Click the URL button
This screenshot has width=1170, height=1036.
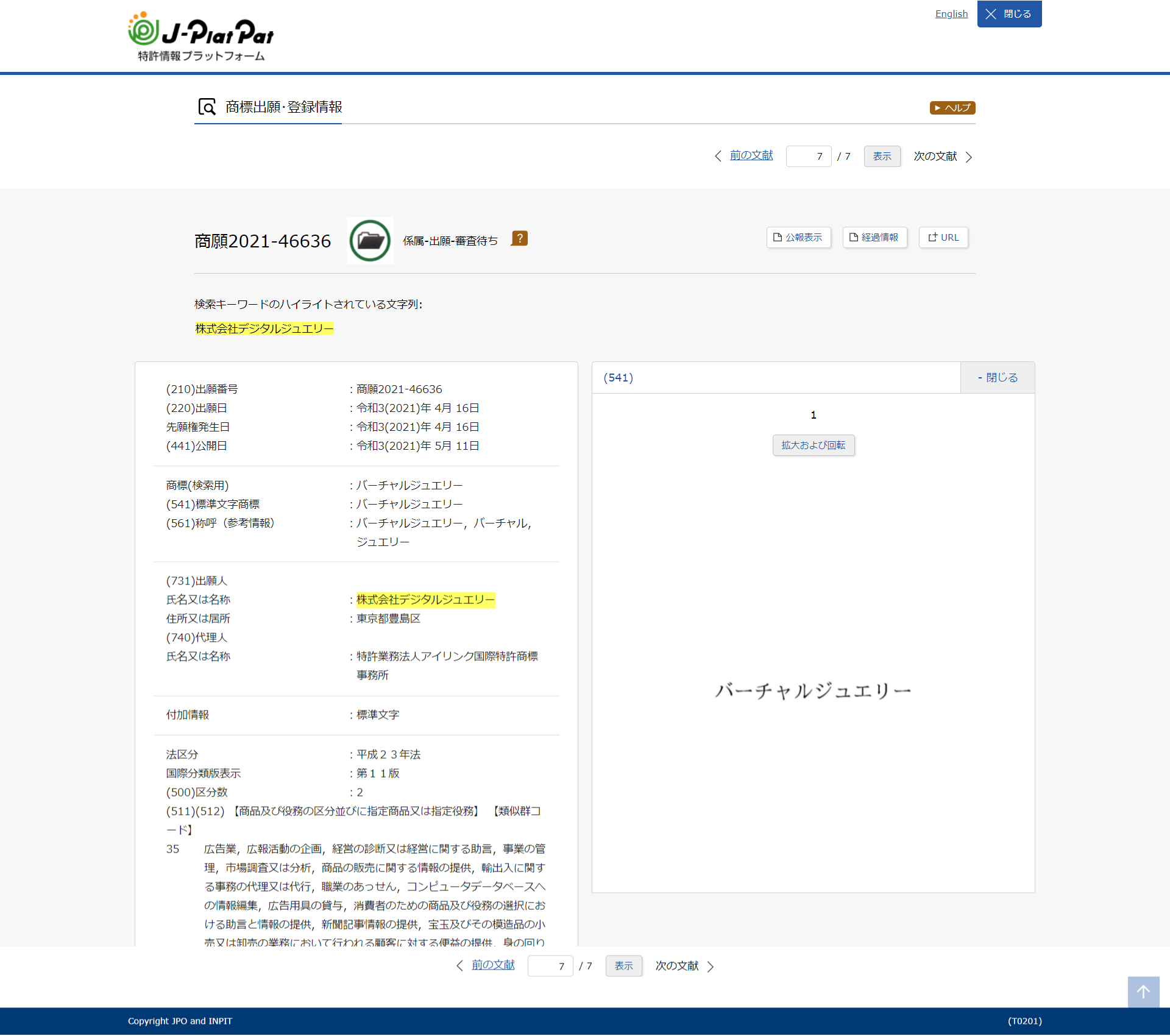943,238
